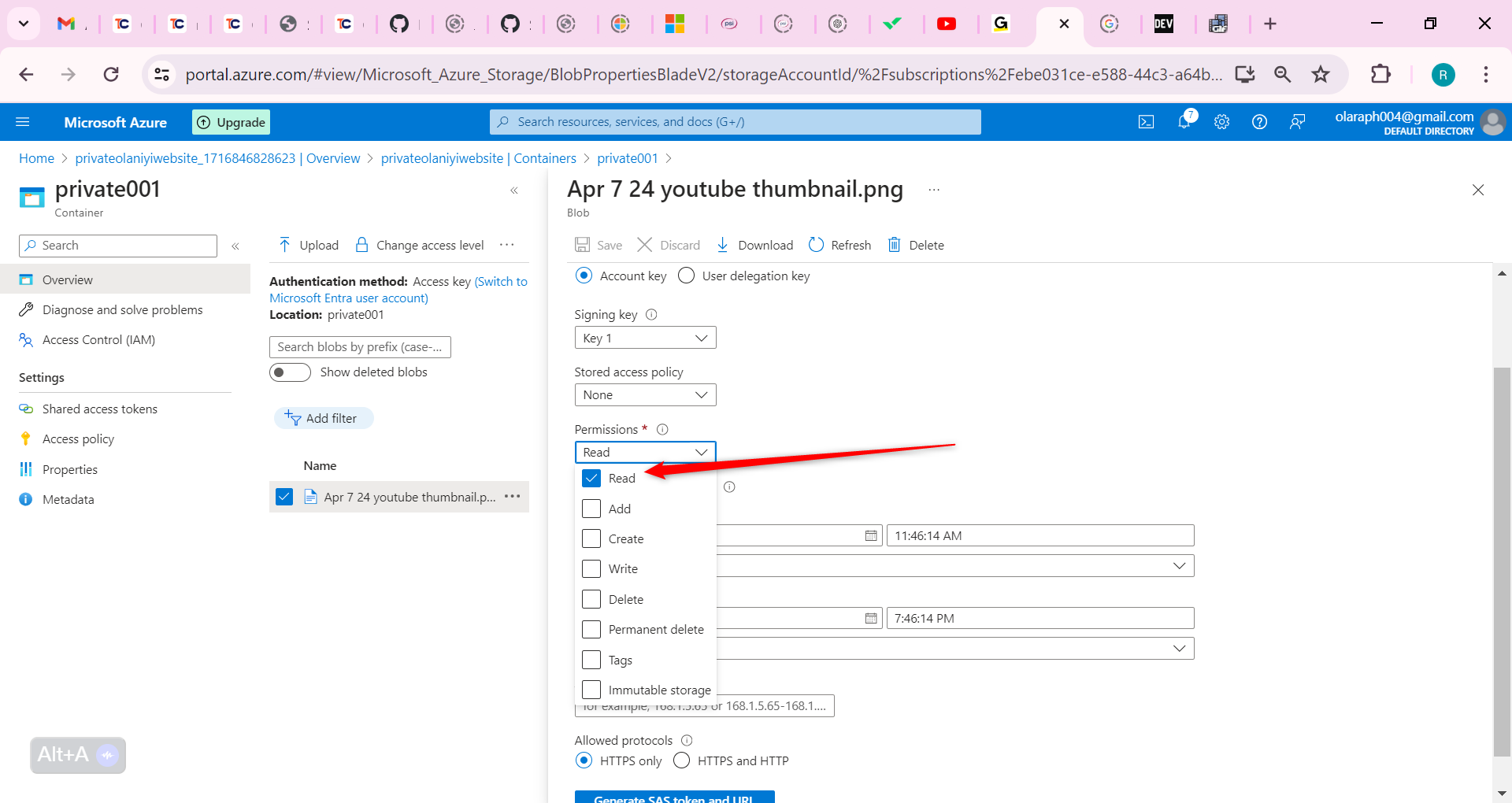Image resolution: width=1512 pixels, height=803 pixels.
Task: Show Permissions info tooltip icon
Action: tap(662, 429)
